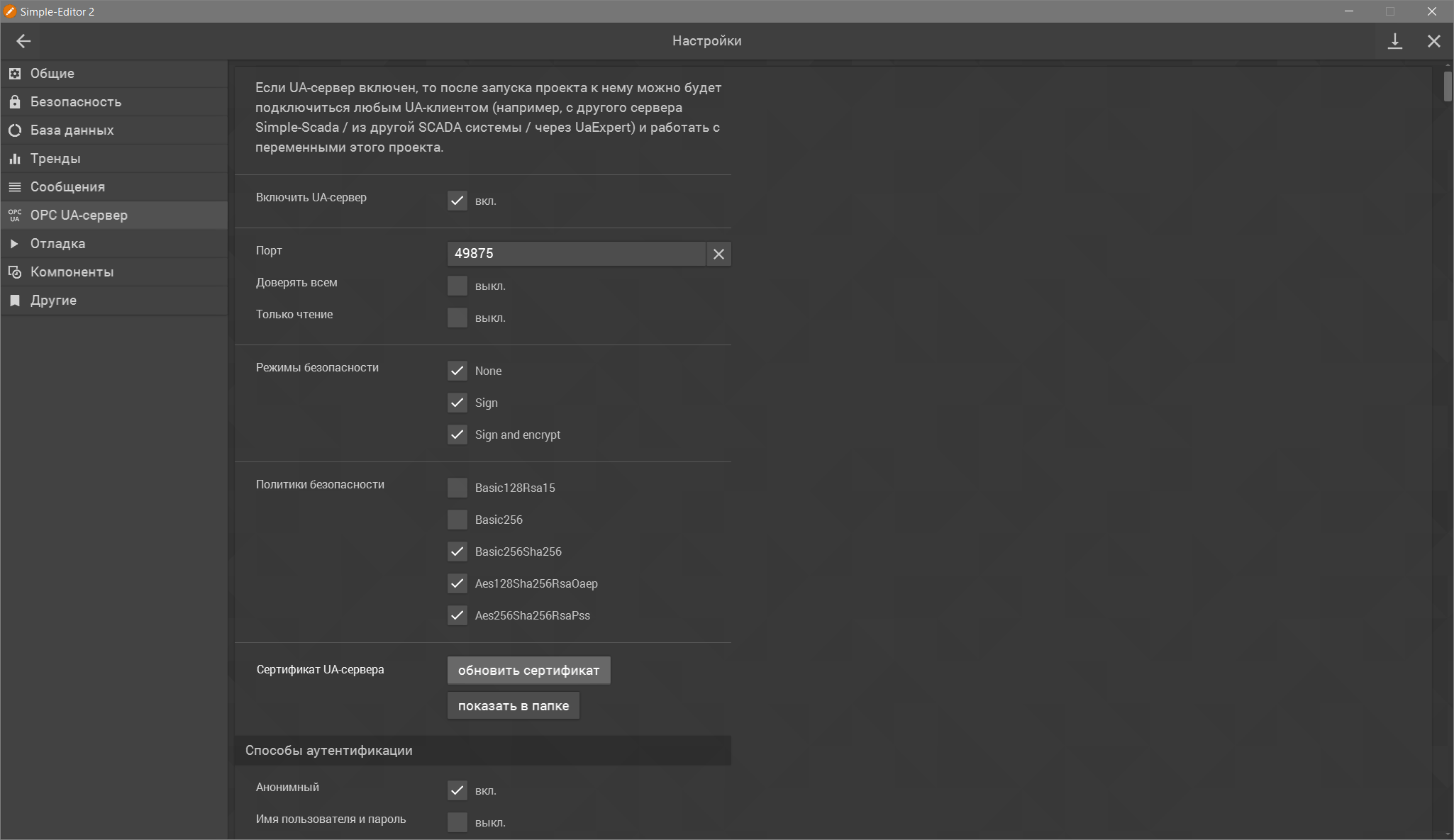Uncheck Sign and encrypt mode
1454x840 pixels.
(457, 435)
